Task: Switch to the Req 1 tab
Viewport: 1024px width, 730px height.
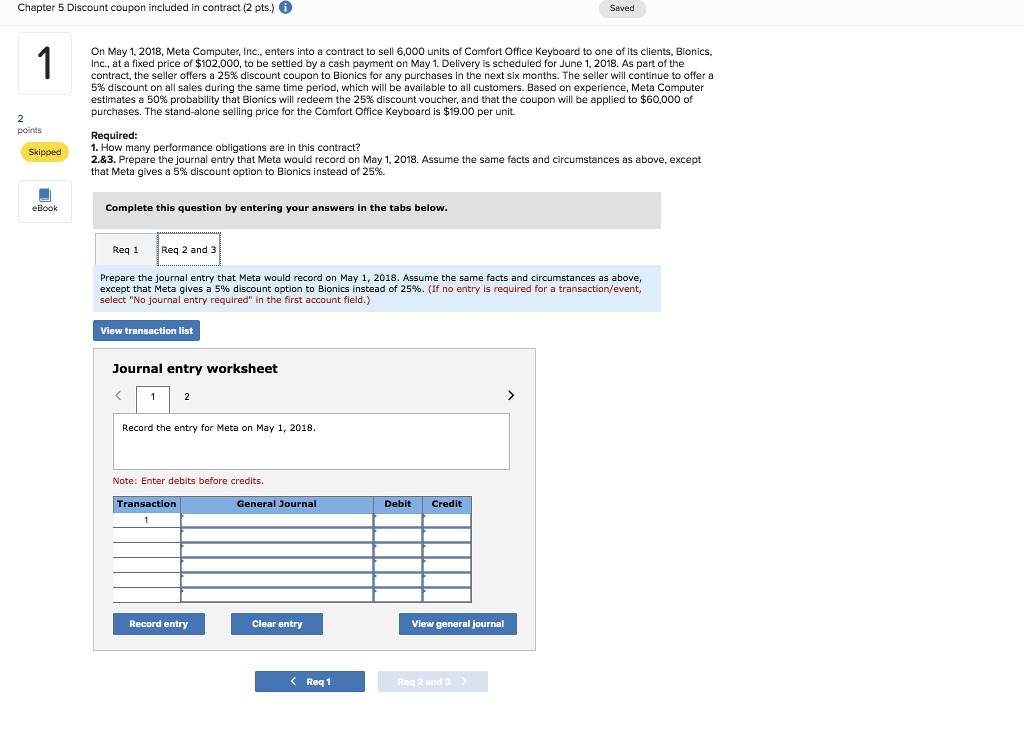Action: tap(125, 249)
